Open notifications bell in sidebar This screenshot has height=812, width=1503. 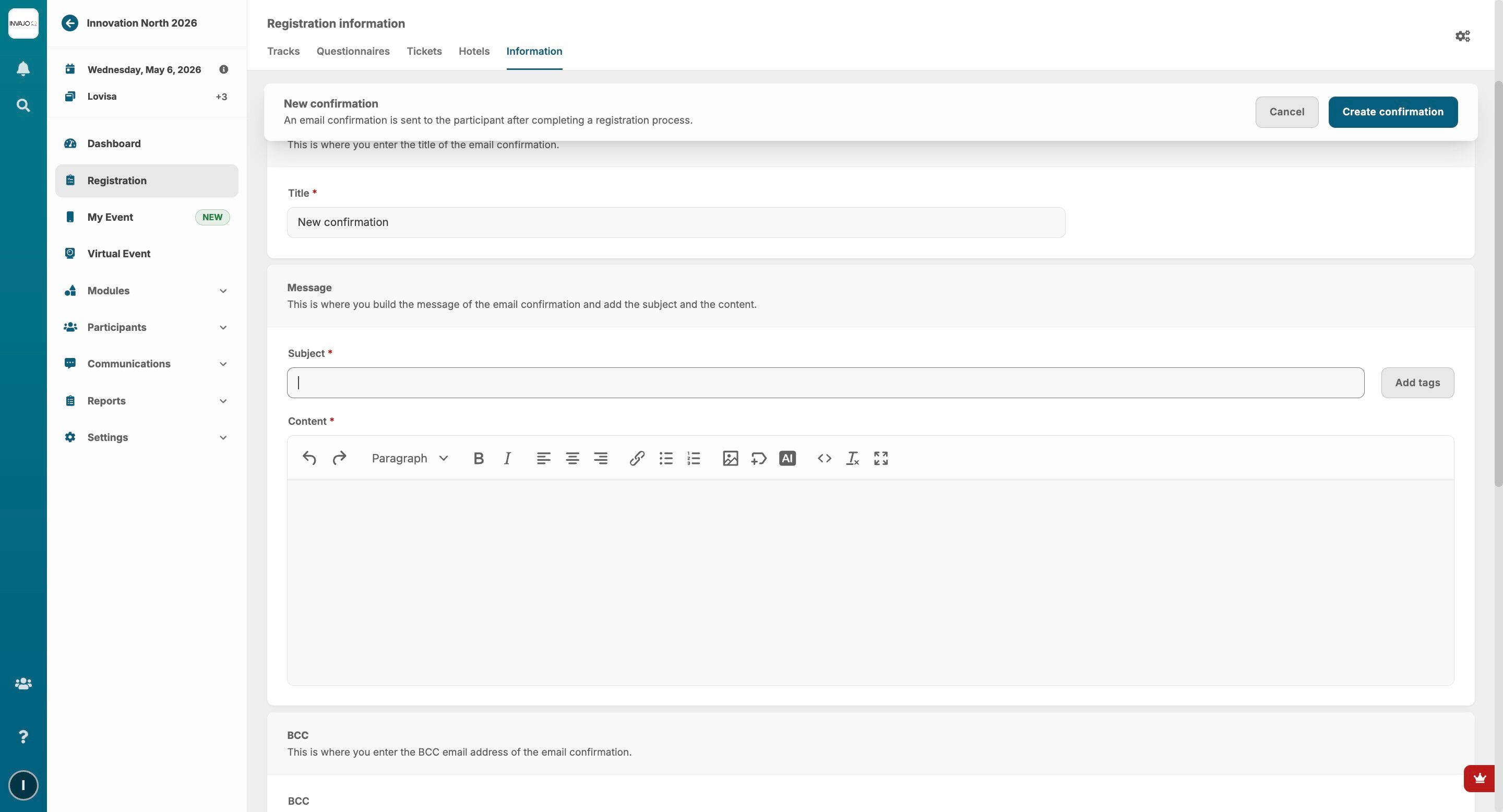tap(23, 69)
